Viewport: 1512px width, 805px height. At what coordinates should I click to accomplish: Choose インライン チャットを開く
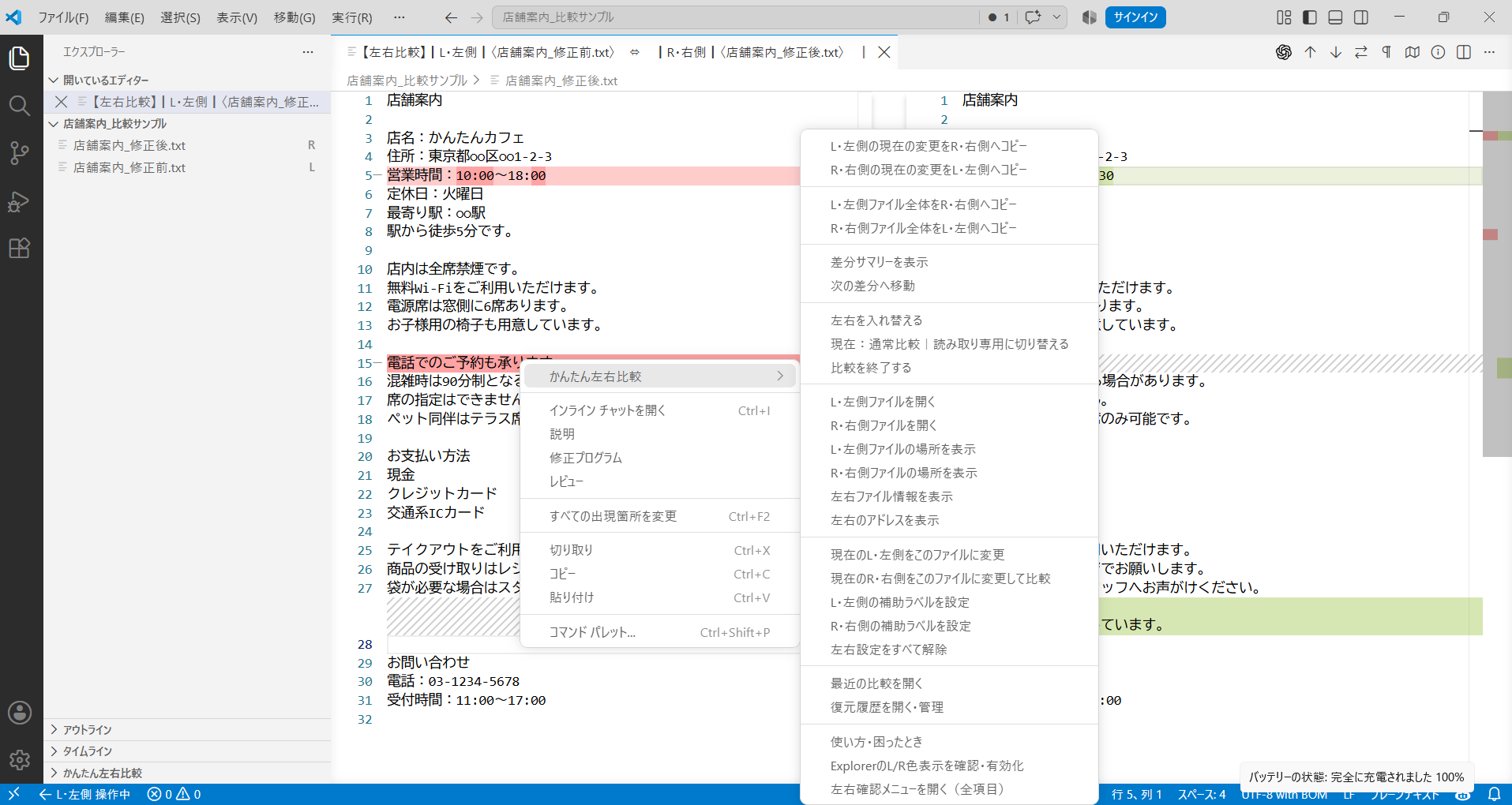660,410
